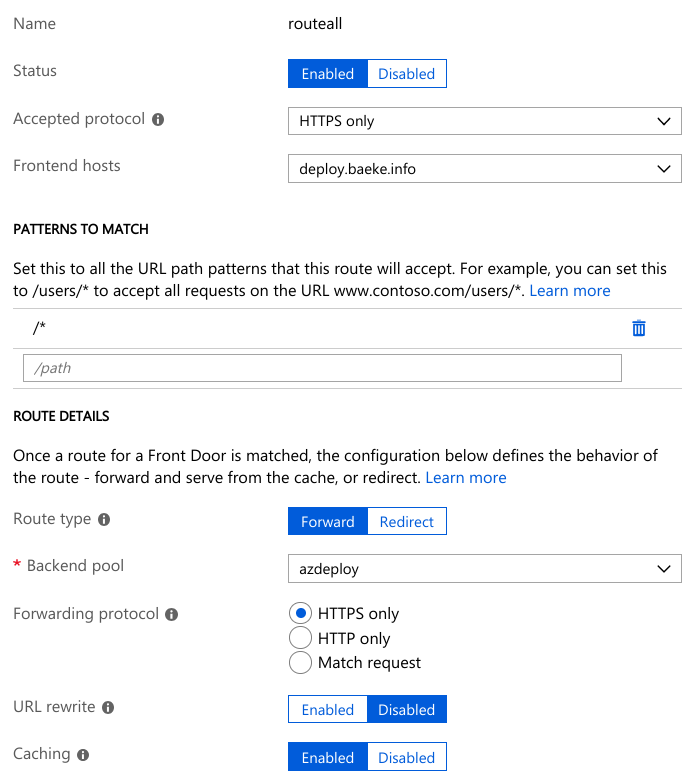
Task: Open Learn more link under Route Details
Action: [x=466, y=478]
